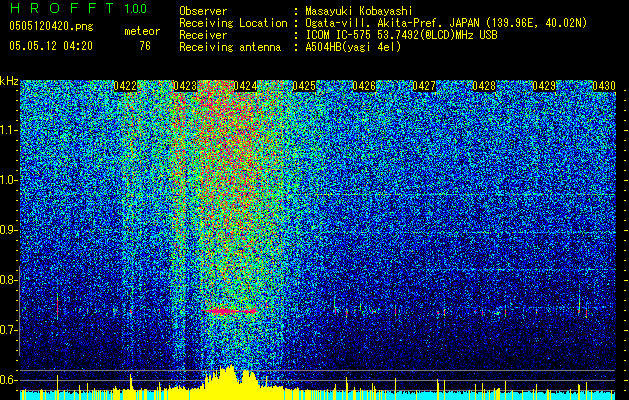Click the date stamp 05.05.12 04:20
Screen dimensions: 629x400
tap(51, 46)
